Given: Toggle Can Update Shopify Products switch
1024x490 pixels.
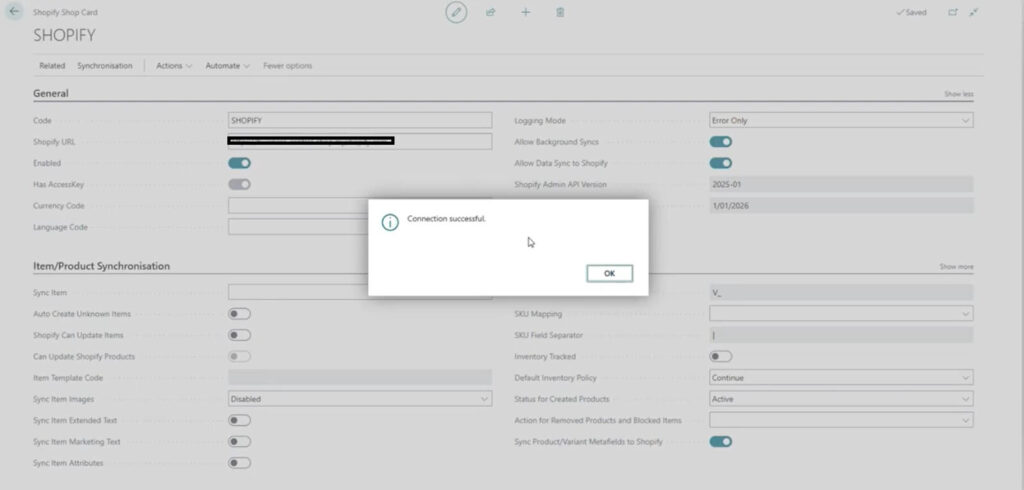Looking at the screenshot, I should point(239,357).
